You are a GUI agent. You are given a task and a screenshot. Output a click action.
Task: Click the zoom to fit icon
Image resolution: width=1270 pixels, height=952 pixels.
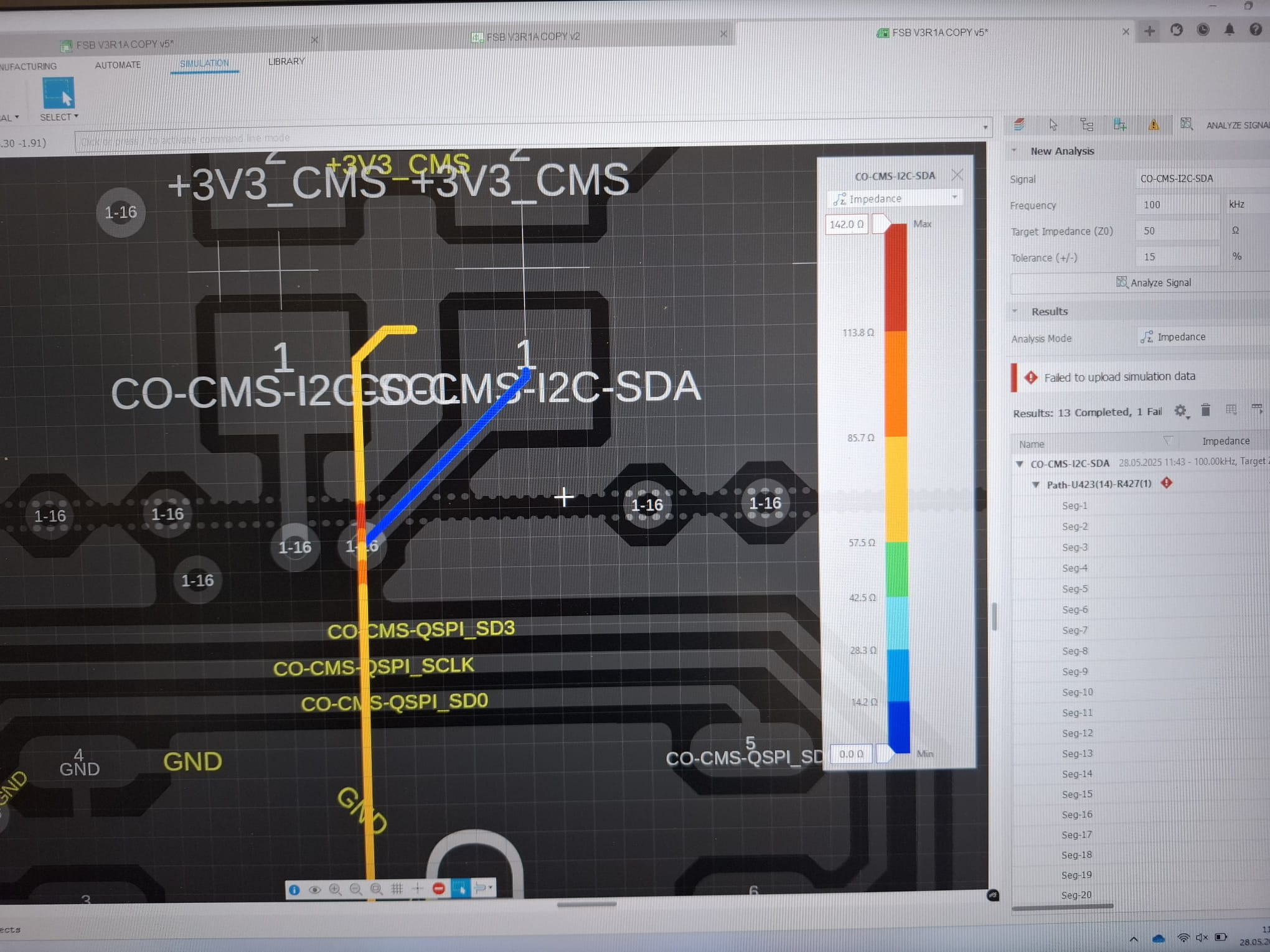[376, 890]
